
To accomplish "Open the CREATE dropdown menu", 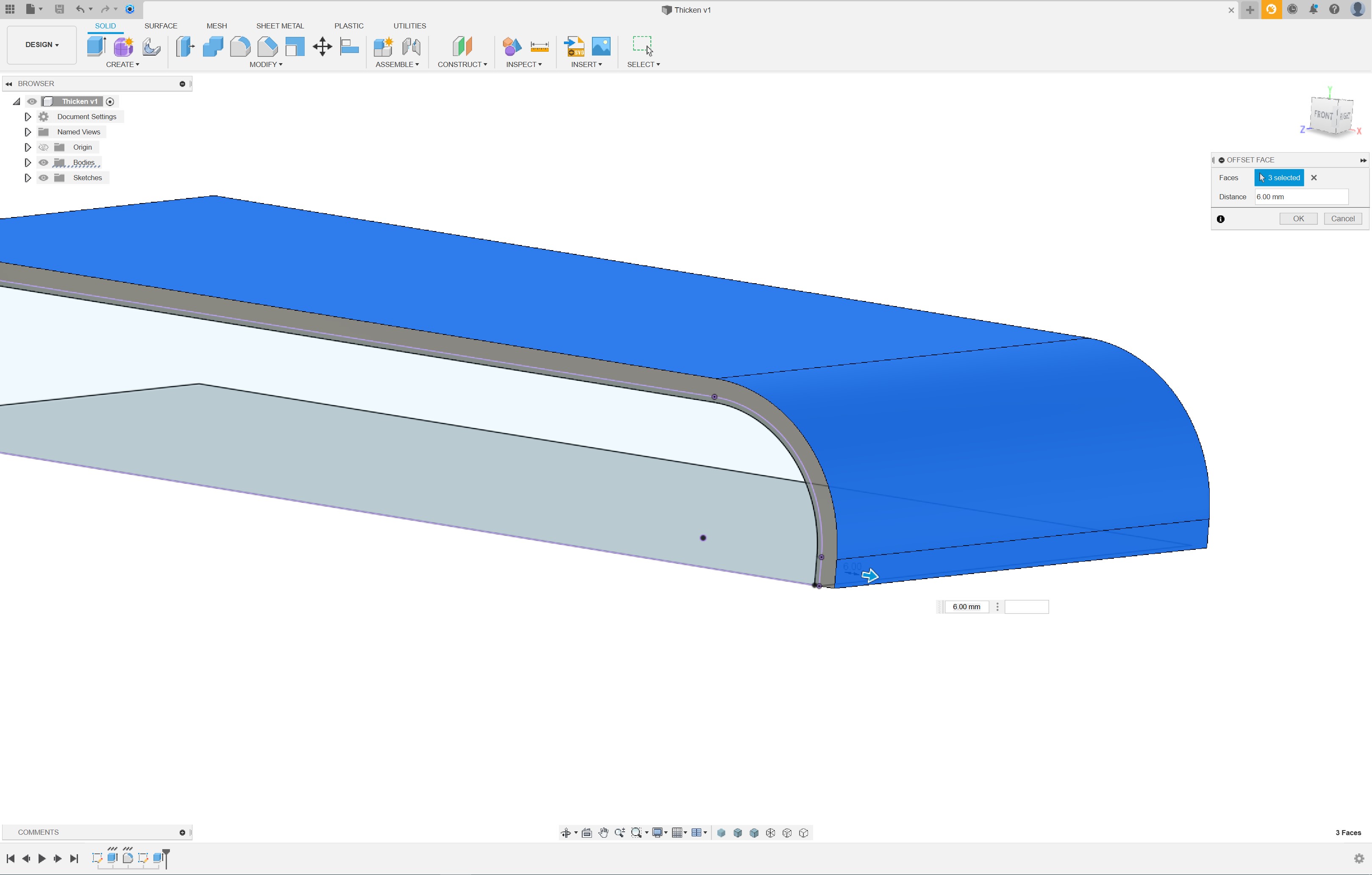I will coord(122,64).
